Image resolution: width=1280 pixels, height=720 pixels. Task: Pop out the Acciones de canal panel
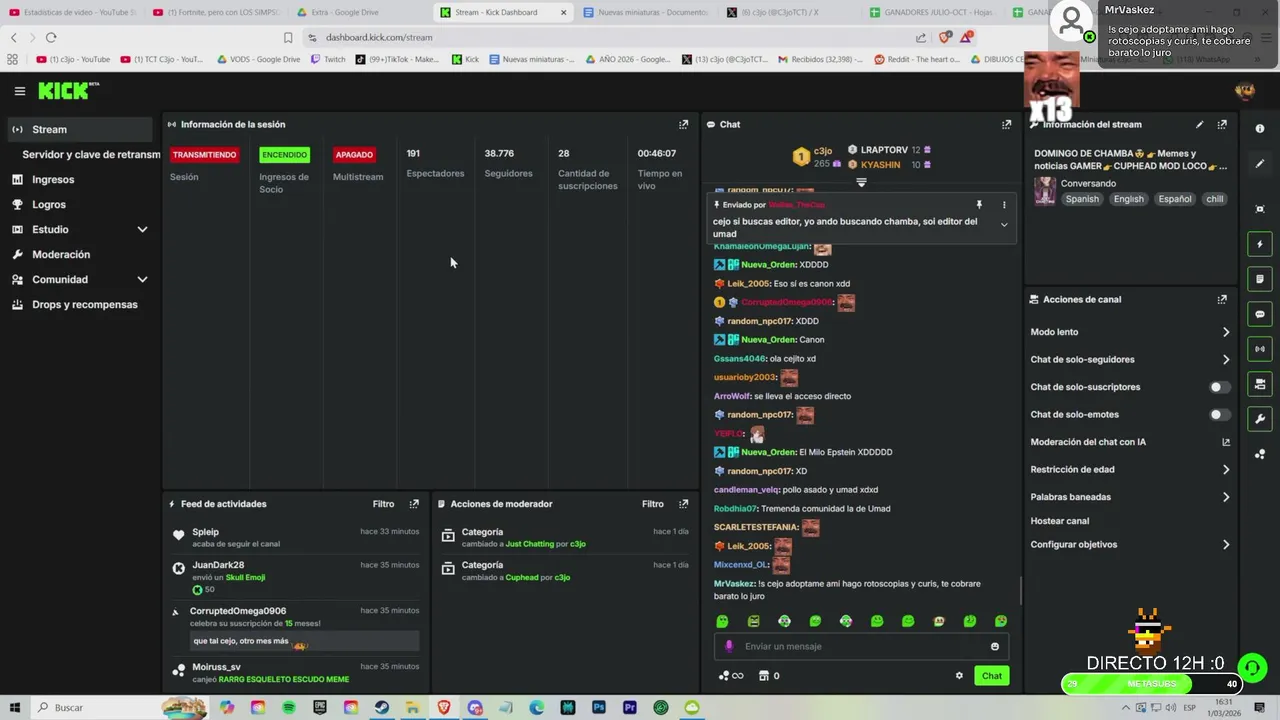1222,300
